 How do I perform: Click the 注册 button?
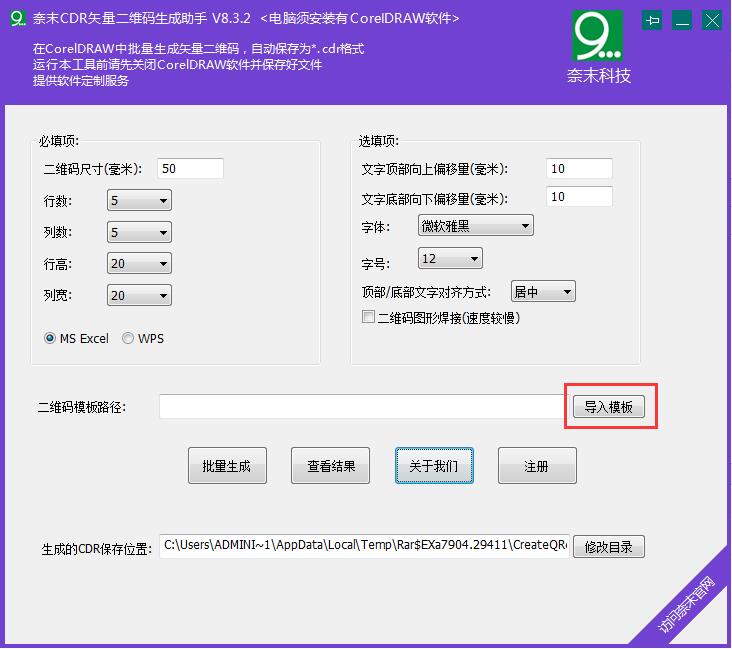click(x=537, y=466)
